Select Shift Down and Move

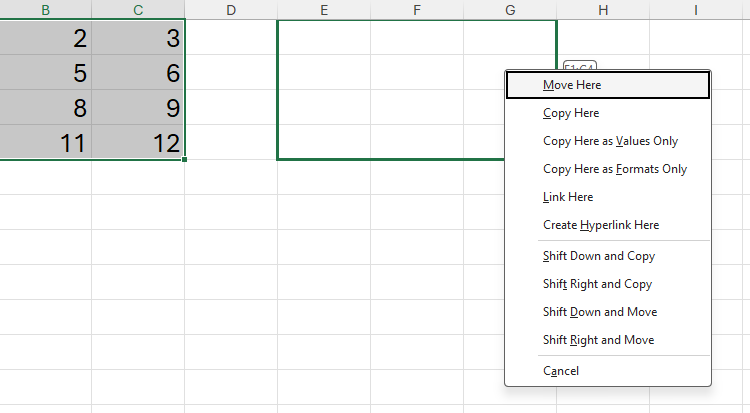click(x=600, y=312)
